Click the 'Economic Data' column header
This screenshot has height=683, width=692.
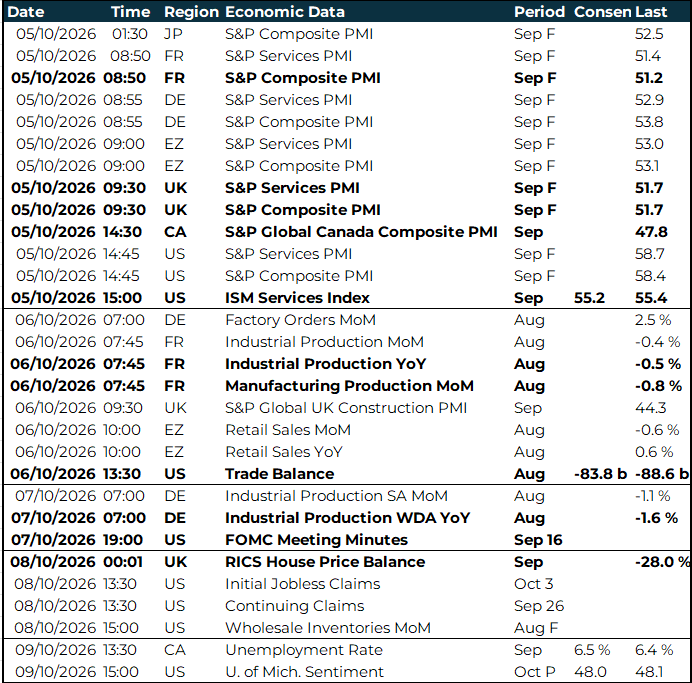285,12
